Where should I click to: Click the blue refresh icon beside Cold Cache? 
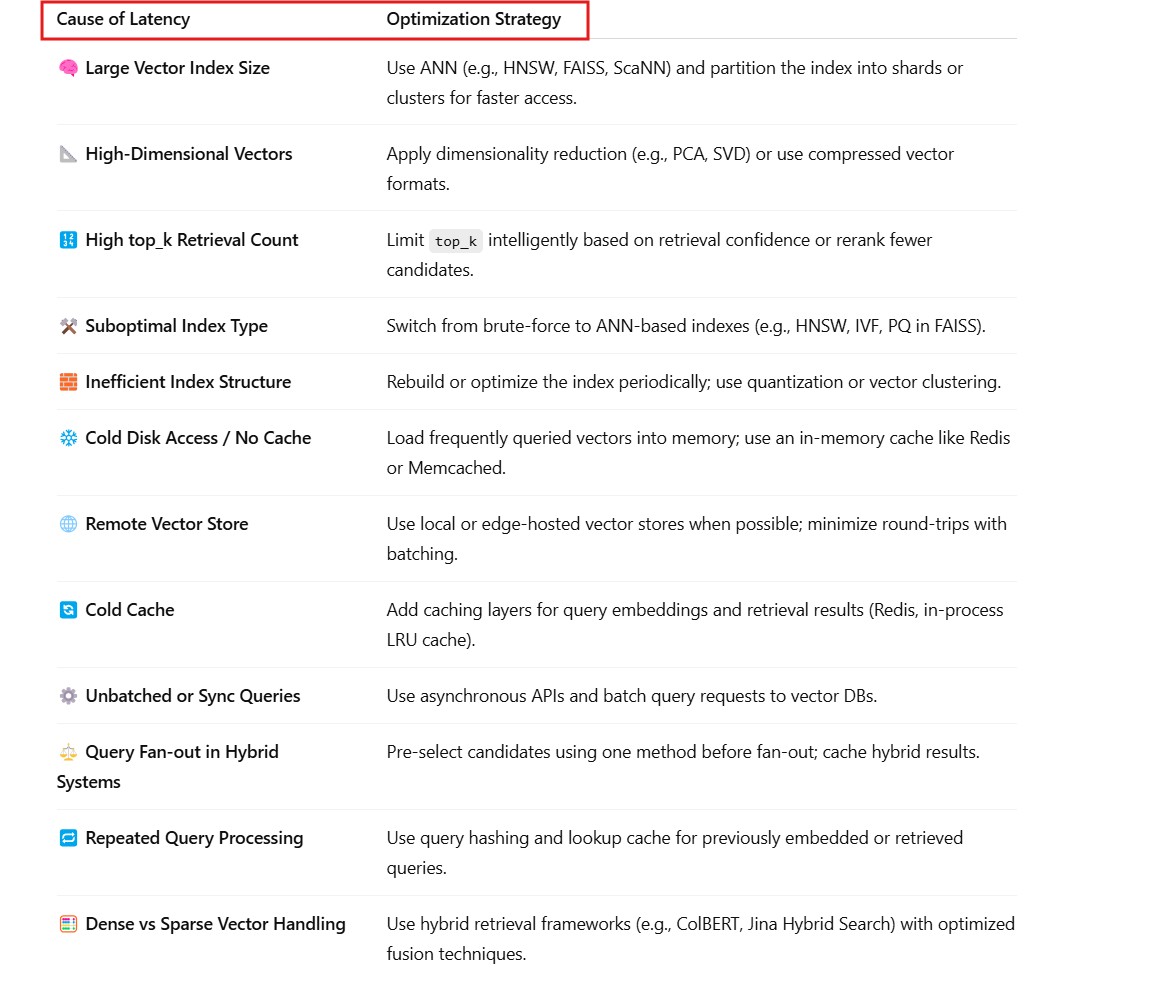(x=68, y=611)
